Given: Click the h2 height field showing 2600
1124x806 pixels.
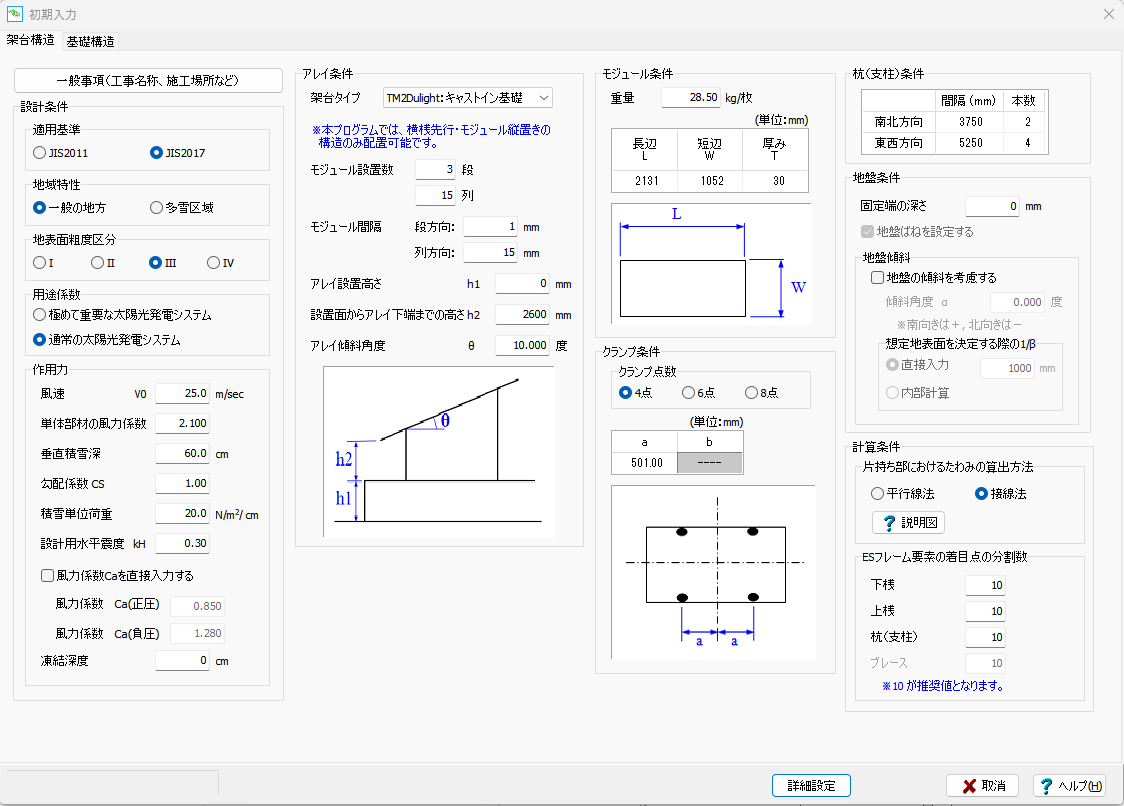Looking at the screenshot, I should click(x=522, y=315).
